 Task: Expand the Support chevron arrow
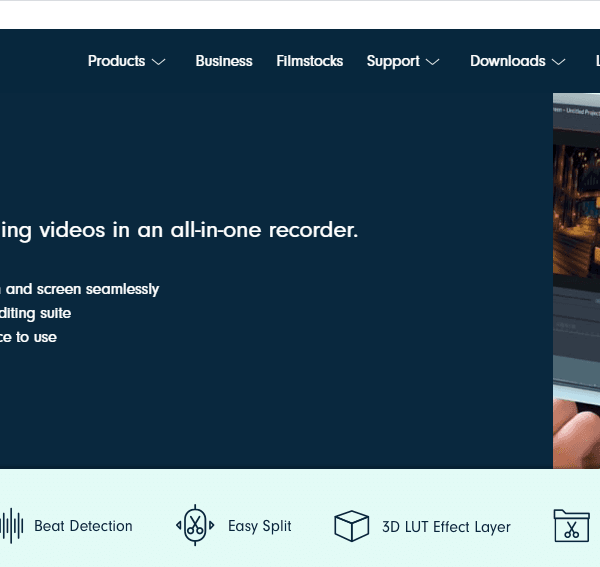(x=432, y=62)
